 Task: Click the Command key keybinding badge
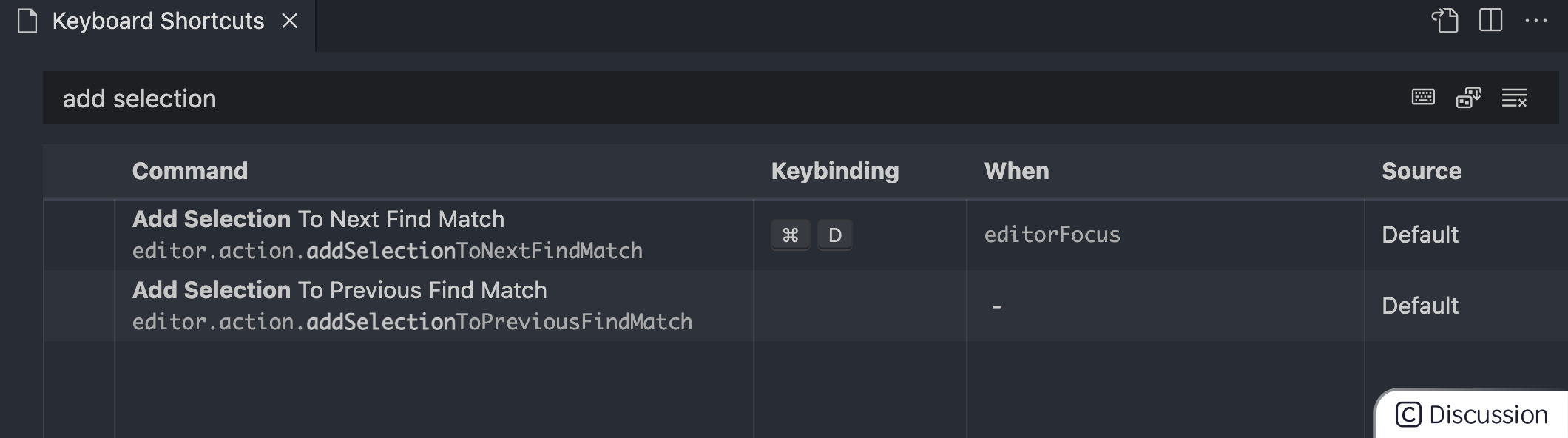pos(791,235)
